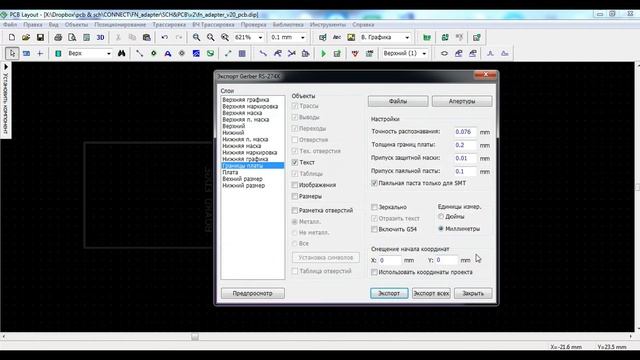Open the Проверка menu
This screenshot has width=640, height=360.
253,25
